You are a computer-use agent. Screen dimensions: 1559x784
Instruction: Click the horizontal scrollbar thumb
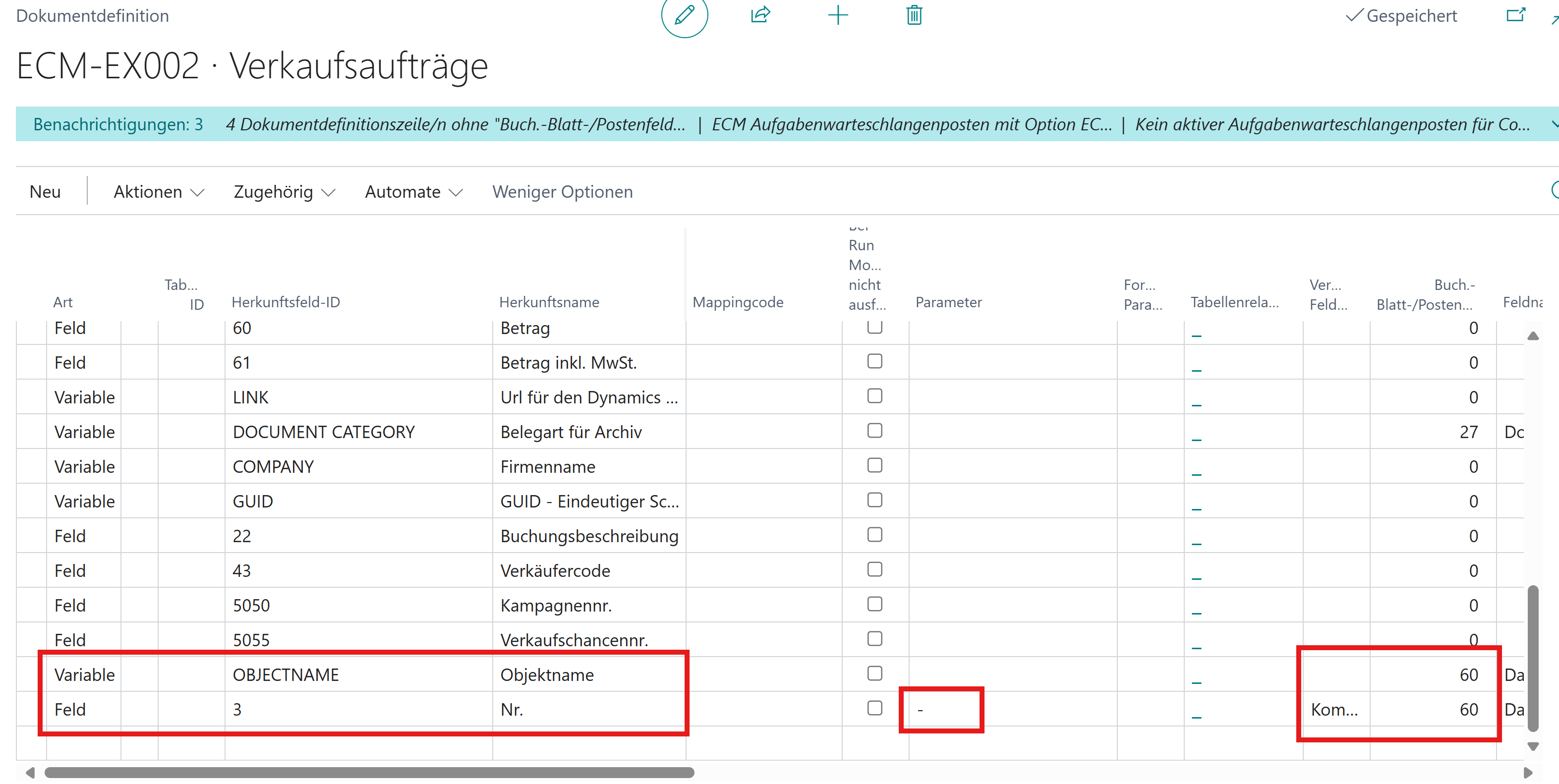click(369, 773)
